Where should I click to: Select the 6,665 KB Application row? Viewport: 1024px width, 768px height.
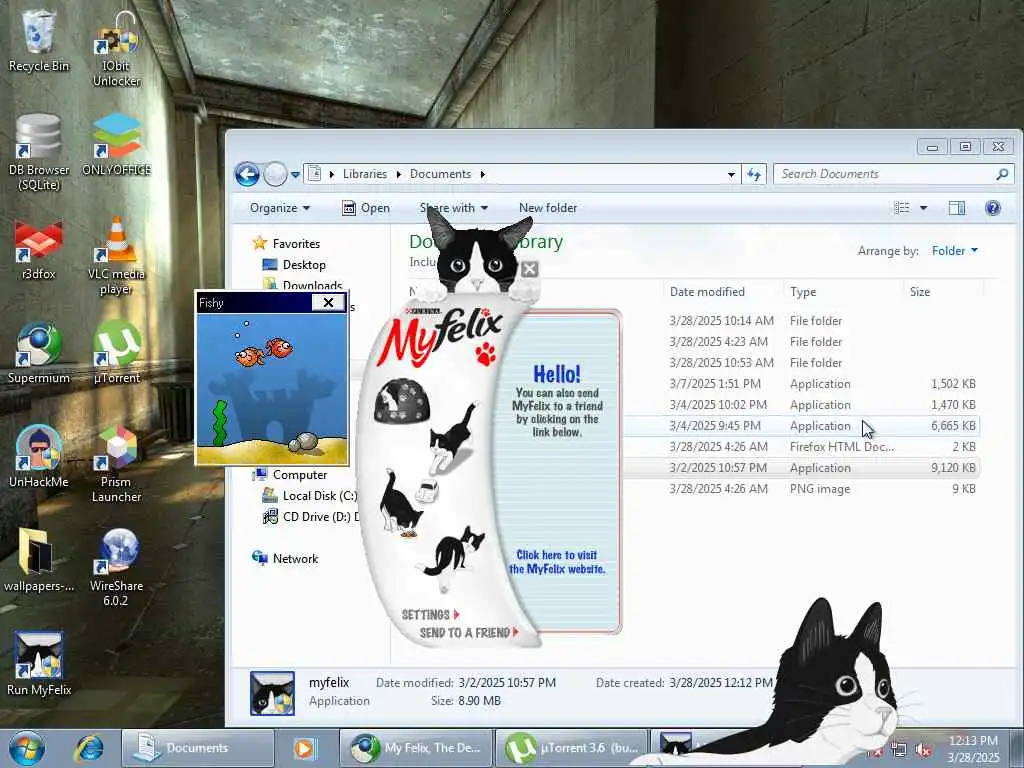[800, 426]
